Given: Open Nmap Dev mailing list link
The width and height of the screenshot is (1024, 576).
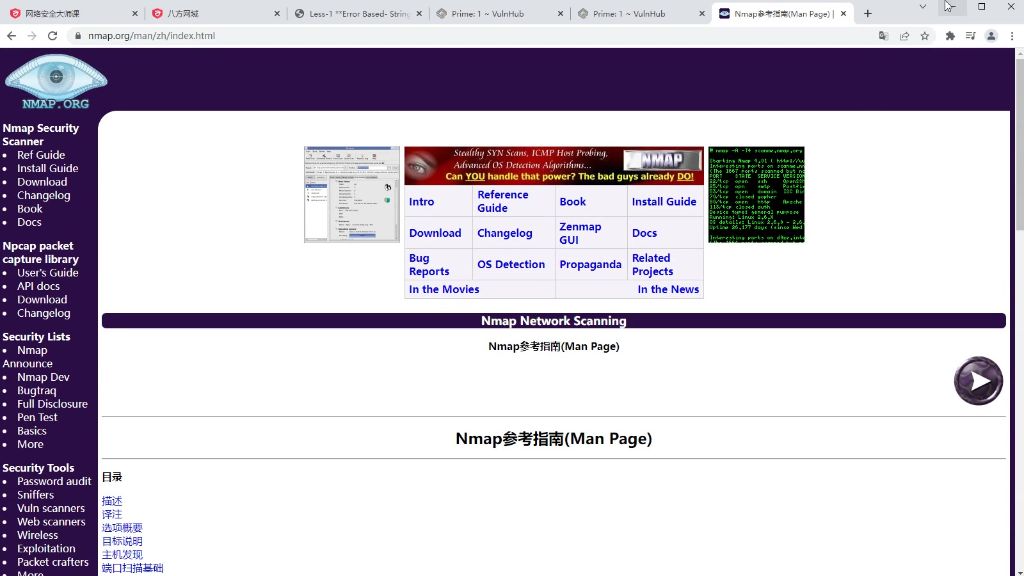Looking at the screenshot, I should [43, 377].
